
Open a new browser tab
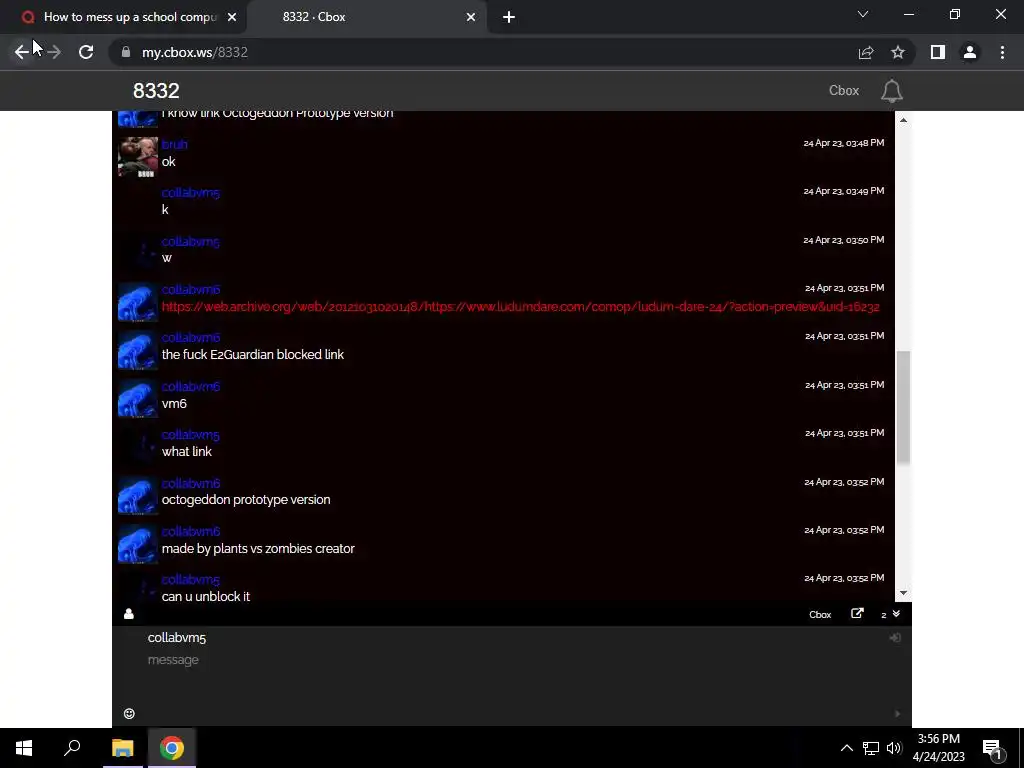pos(509,17)
